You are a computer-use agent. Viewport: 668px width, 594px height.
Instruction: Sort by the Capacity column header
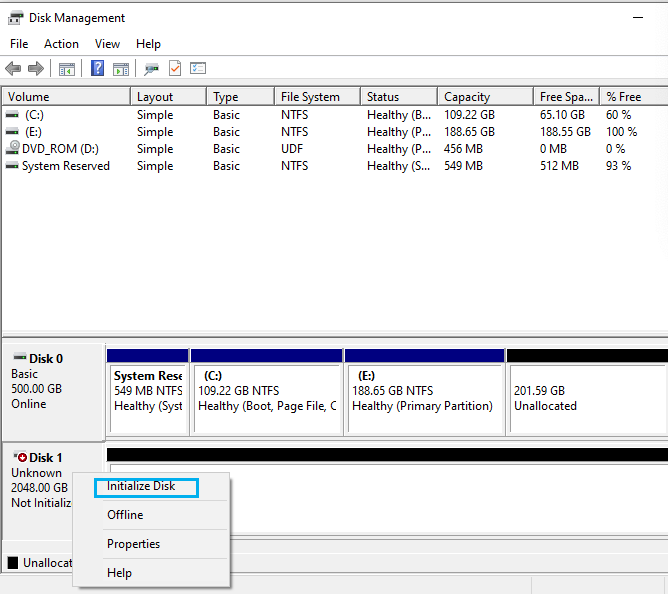click(x=486, y=97)
